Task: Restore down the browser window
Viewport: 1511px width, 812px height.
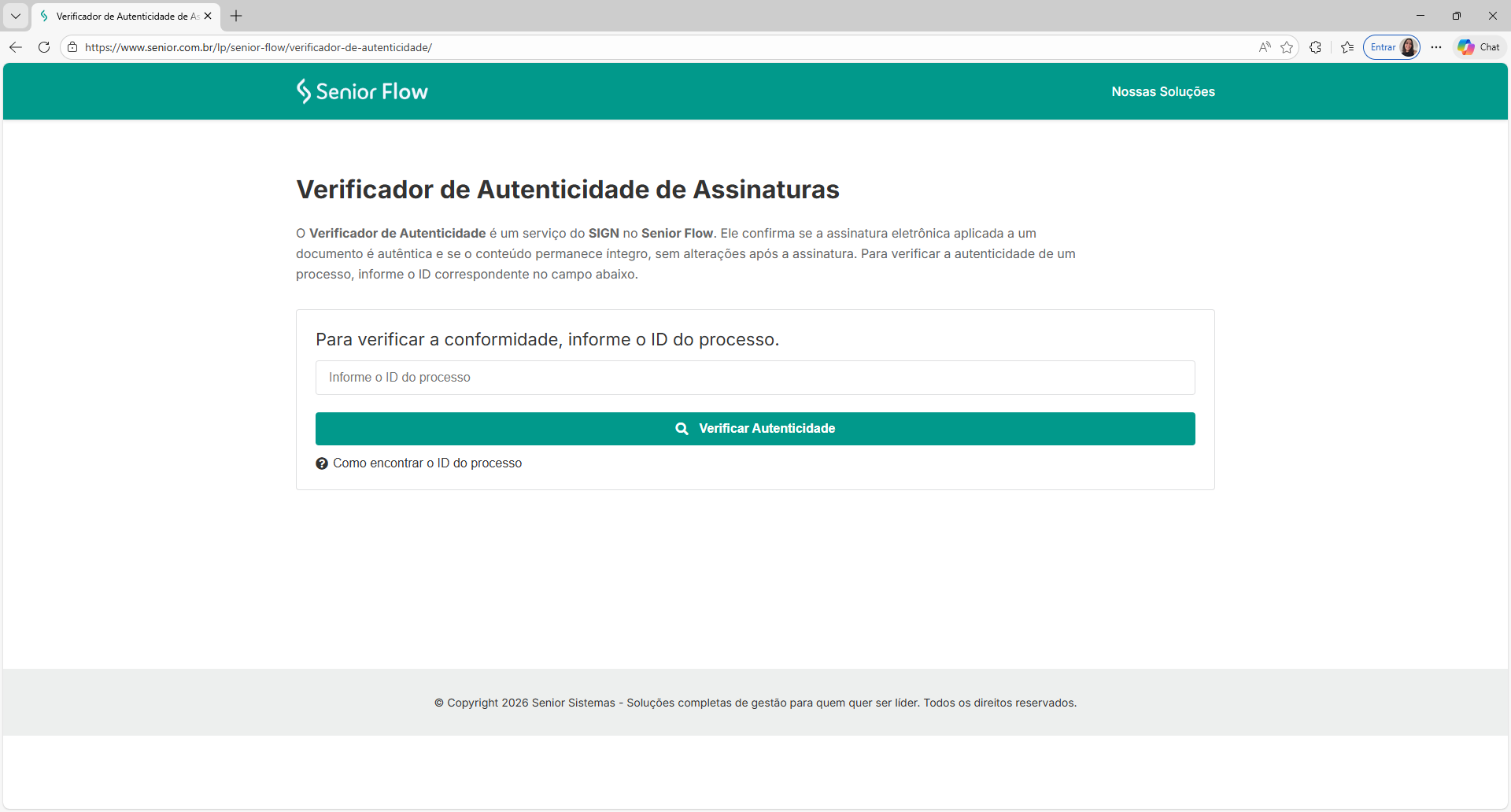Action: click(1457, 16)
